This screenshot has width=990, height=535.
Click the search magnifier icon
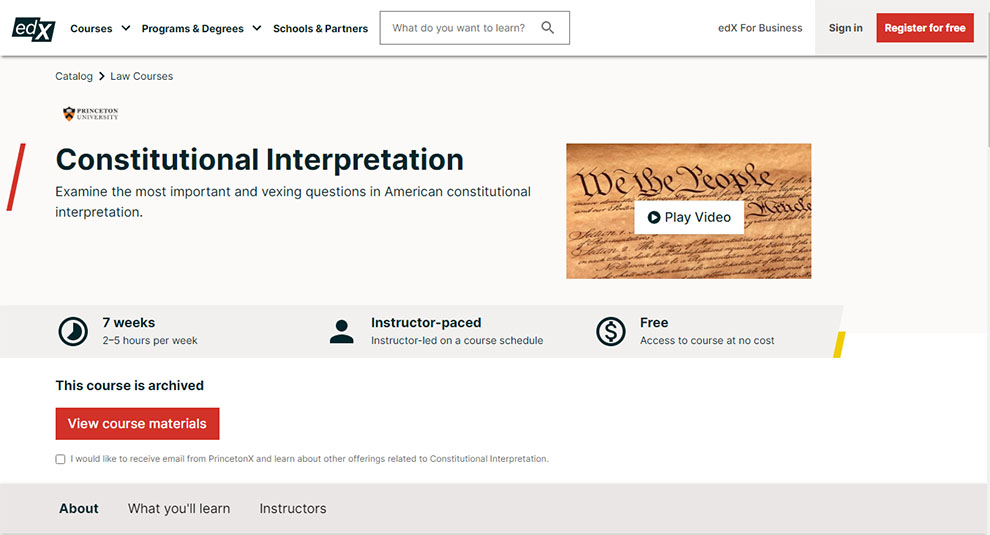coord(547,28)
